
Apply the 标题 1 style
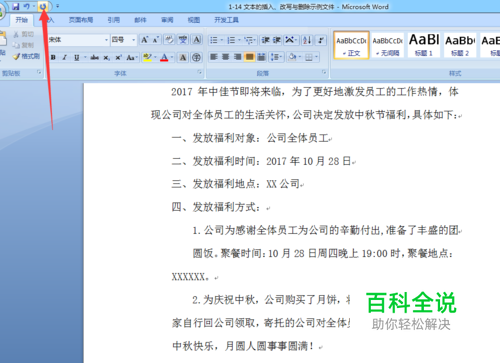coord(424,45)
